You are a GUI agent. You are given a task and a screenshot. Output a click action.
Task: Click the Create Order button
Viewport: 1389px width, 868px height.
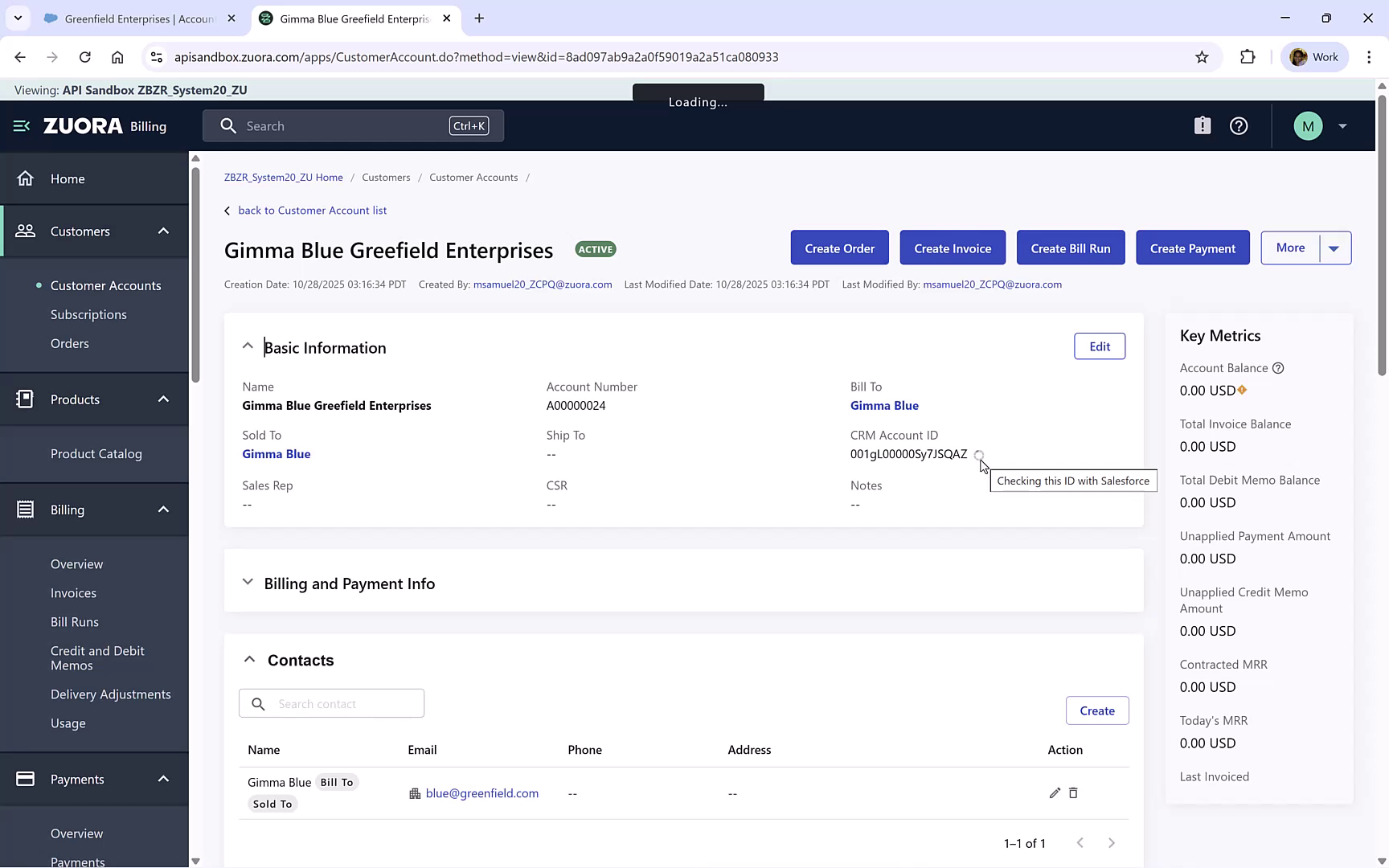pyautogui.click(x=839, y=248)
